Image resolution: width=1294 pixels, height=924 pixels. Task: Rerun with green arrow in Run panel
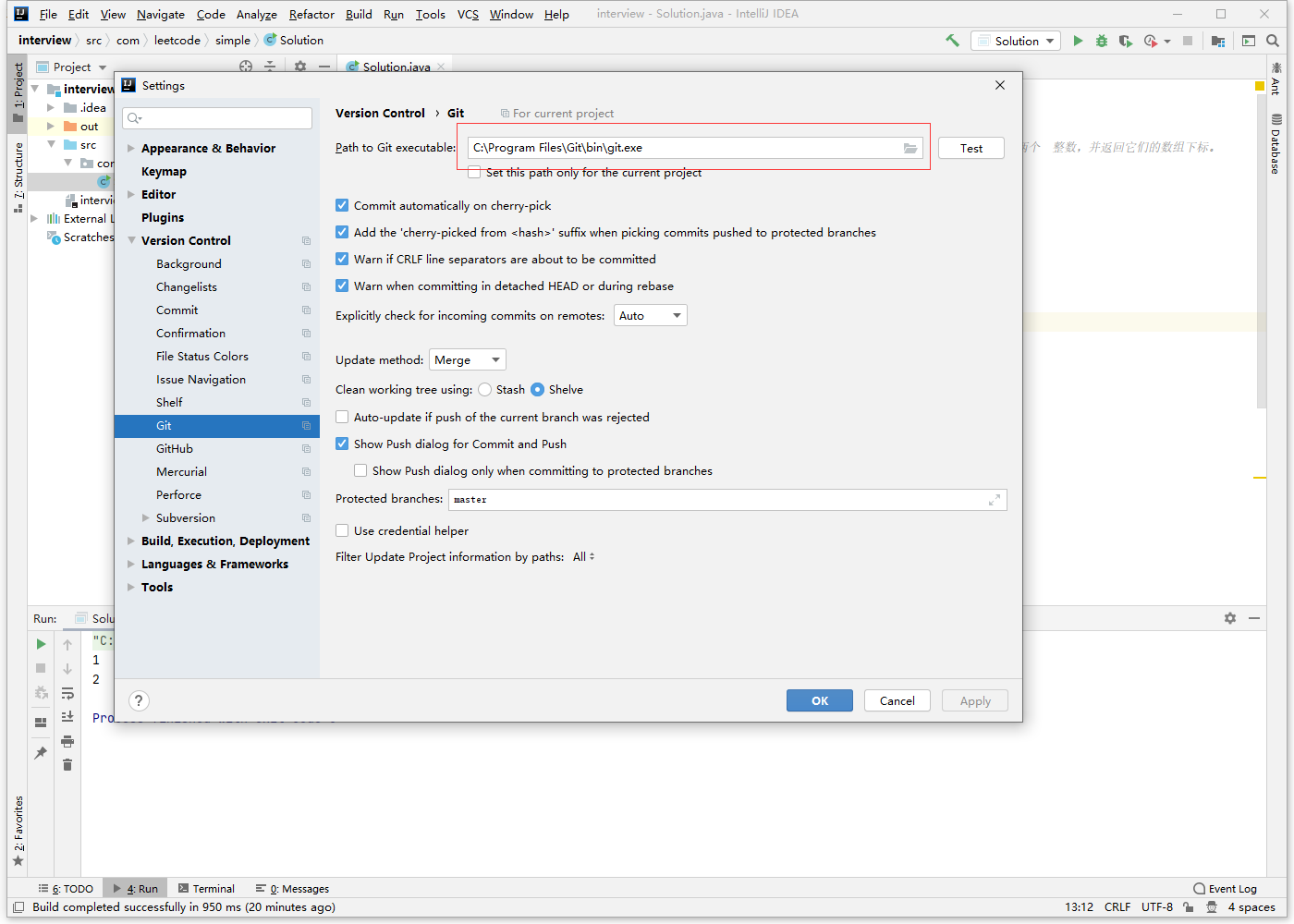[41, 644]
